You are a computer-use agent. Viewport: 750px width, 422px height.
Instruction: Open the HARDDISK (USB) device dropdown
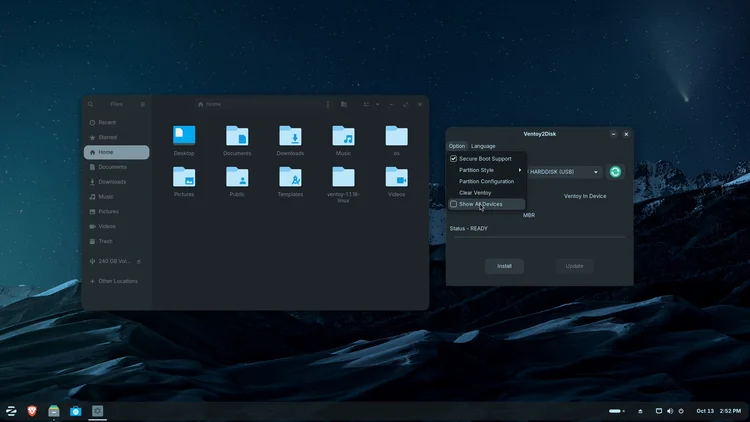pos(564,172)
